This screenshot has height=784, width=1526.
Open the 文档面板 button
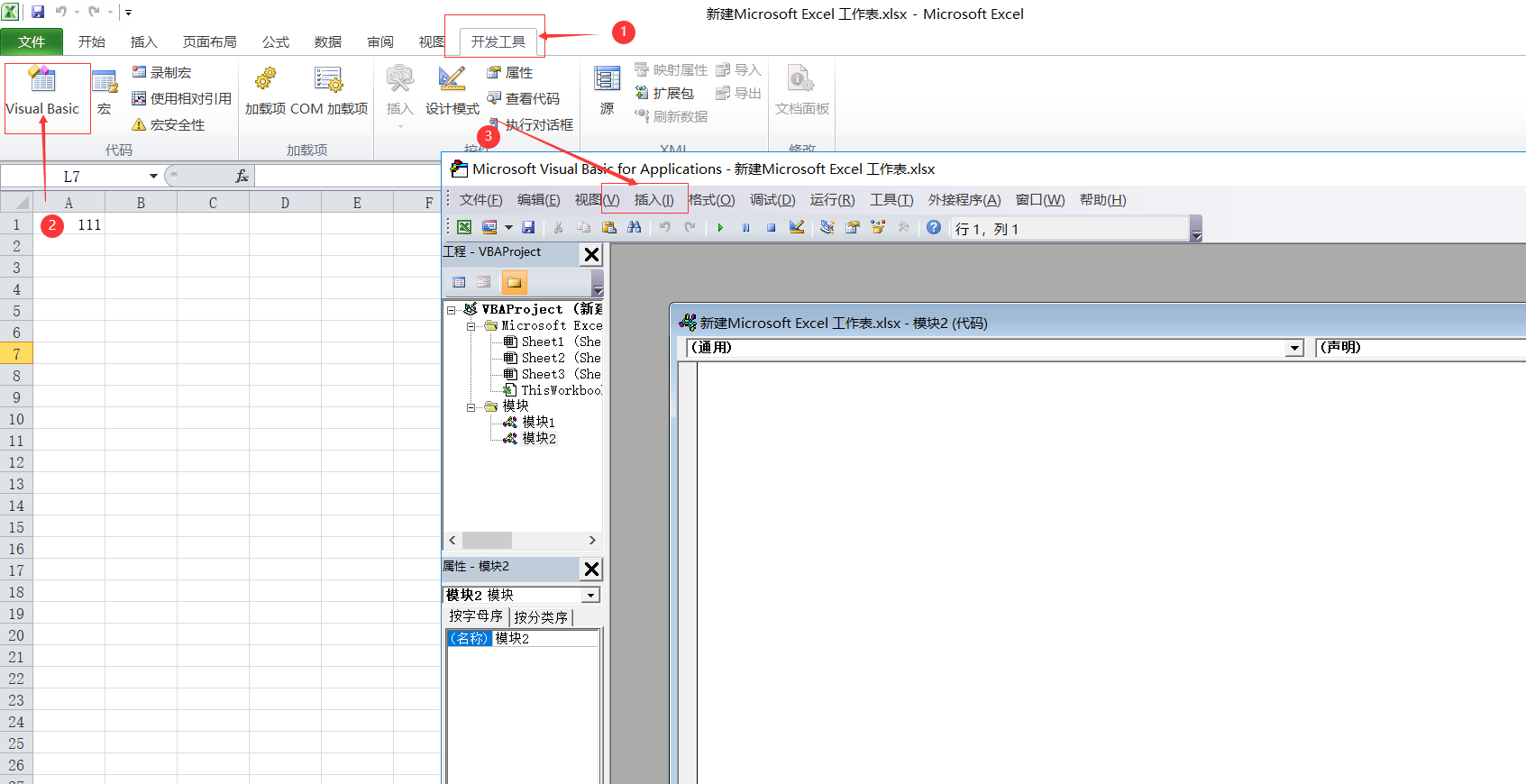pos(802,93)
